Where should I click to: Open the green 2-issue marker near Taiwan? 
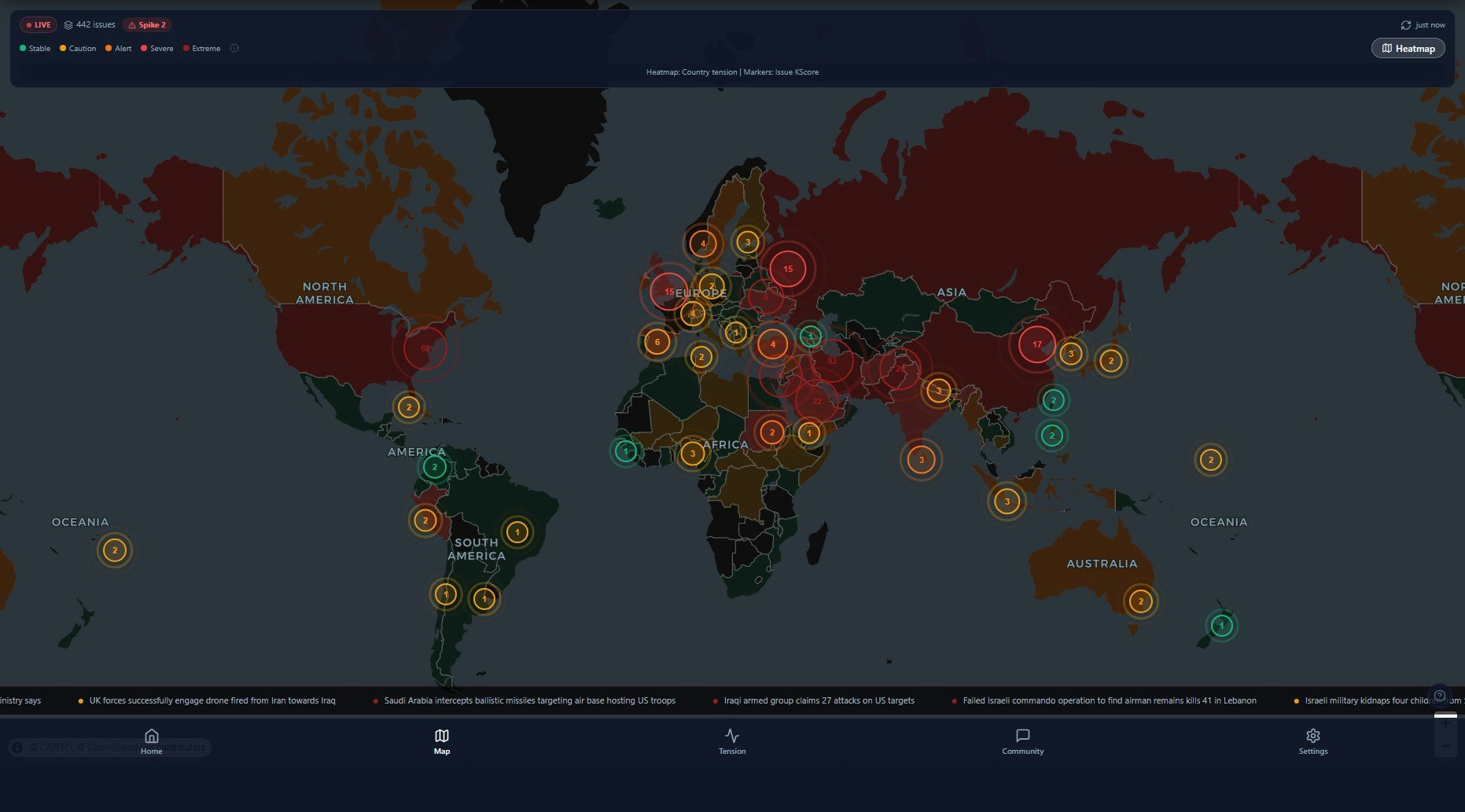point(1054,400)
